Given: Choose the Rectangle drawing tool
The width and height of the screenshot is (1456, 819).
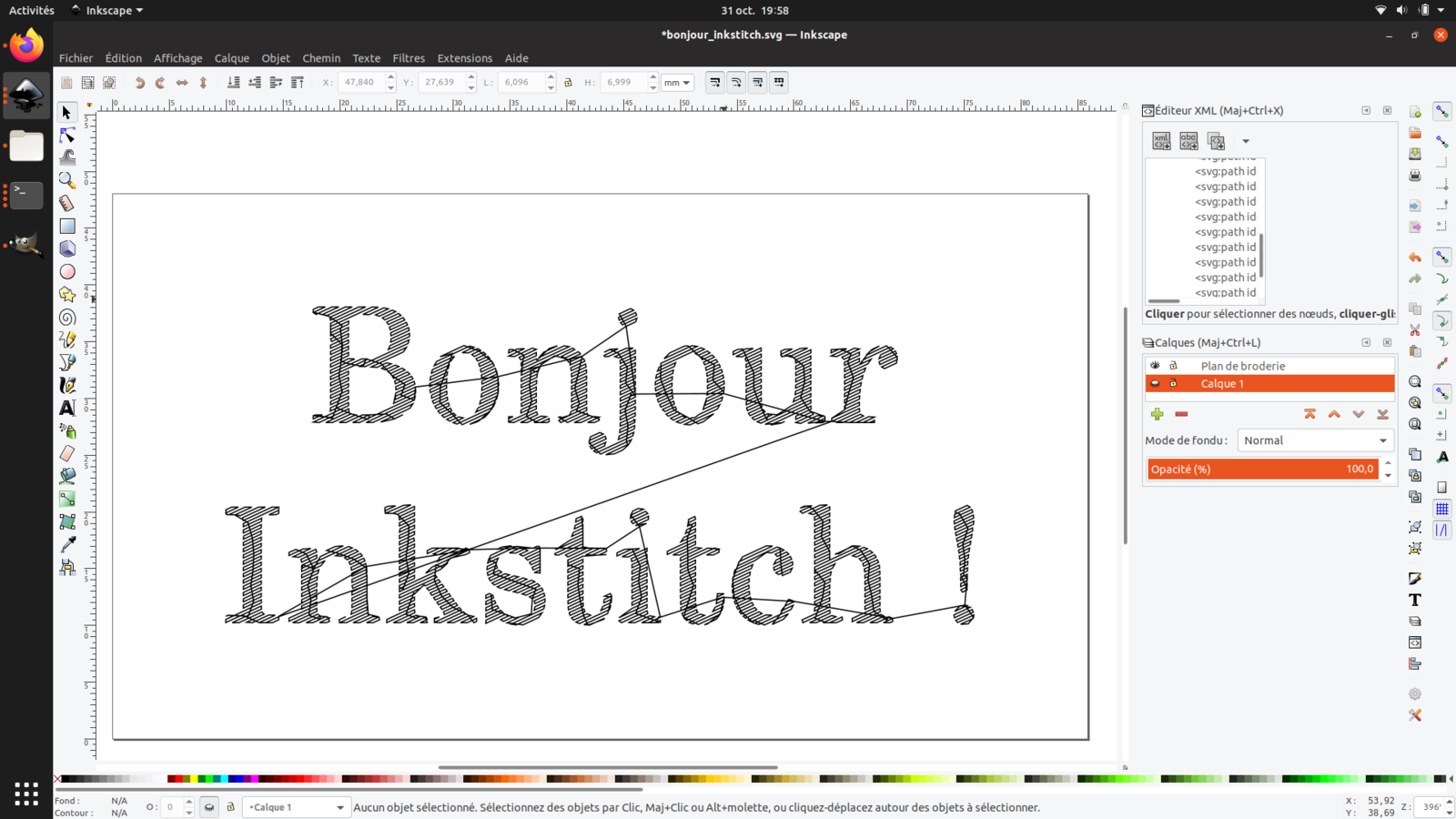Looking at the screenshot, I should 67,226.
